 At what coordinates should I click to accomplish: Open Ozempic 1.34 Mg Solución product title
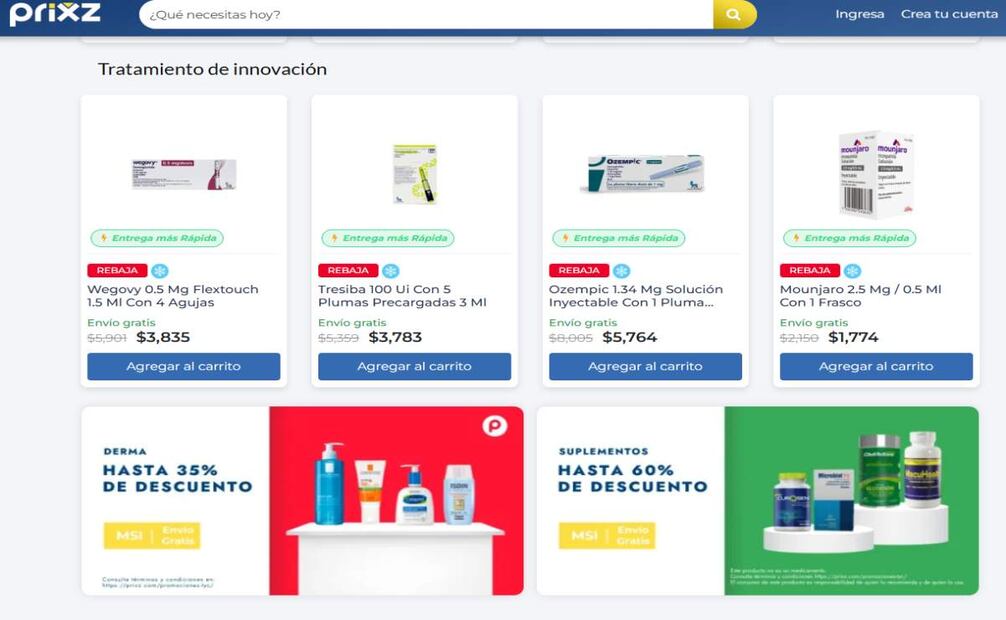[x=636, y=296]
